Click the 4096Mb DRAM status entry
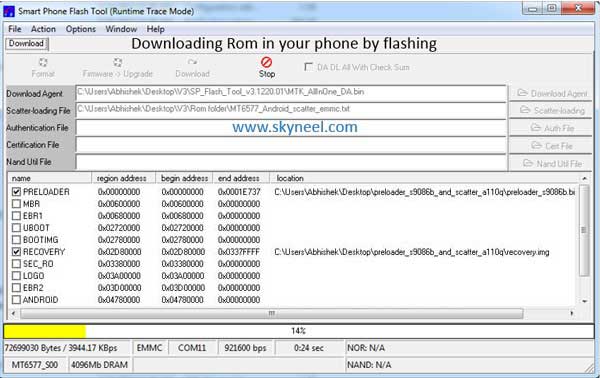Viewport: 600px width, 378px height. [99, 365]
